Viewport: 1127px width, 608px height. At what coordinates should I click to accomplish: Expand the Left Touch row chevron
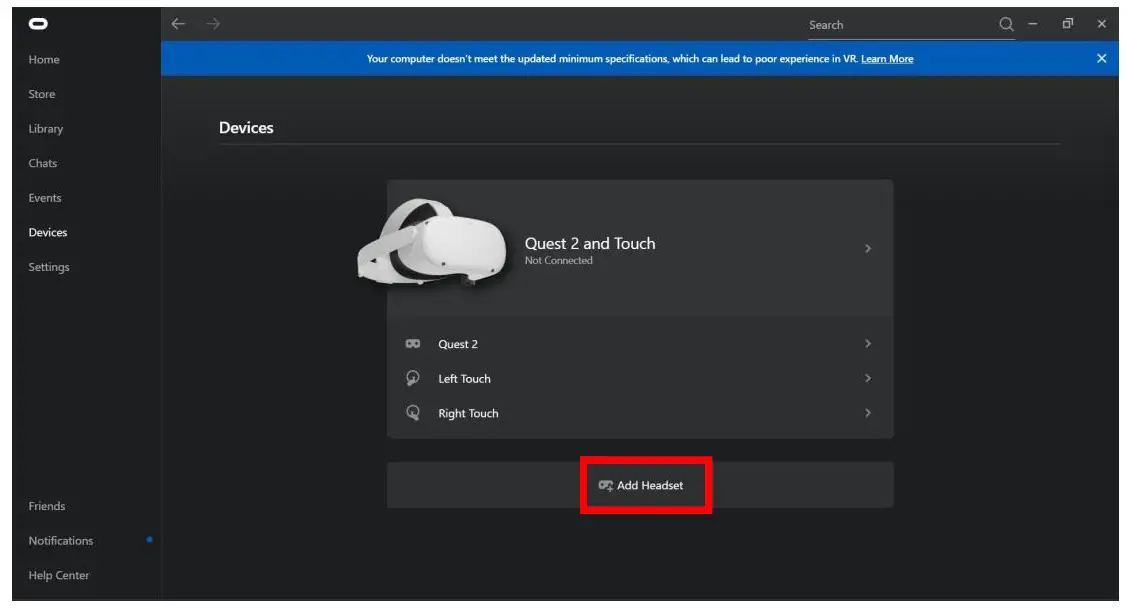(x=867, y=379)
